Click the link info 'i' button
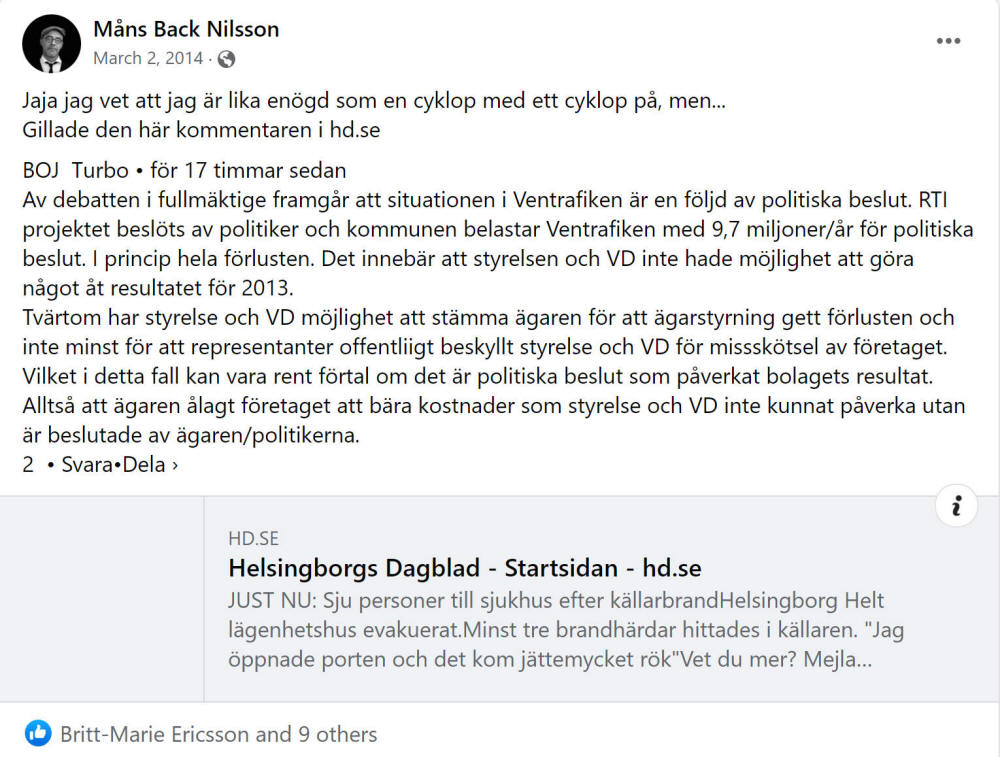The height and width of the screenshot is (757, 1000). tap(956, 506)
